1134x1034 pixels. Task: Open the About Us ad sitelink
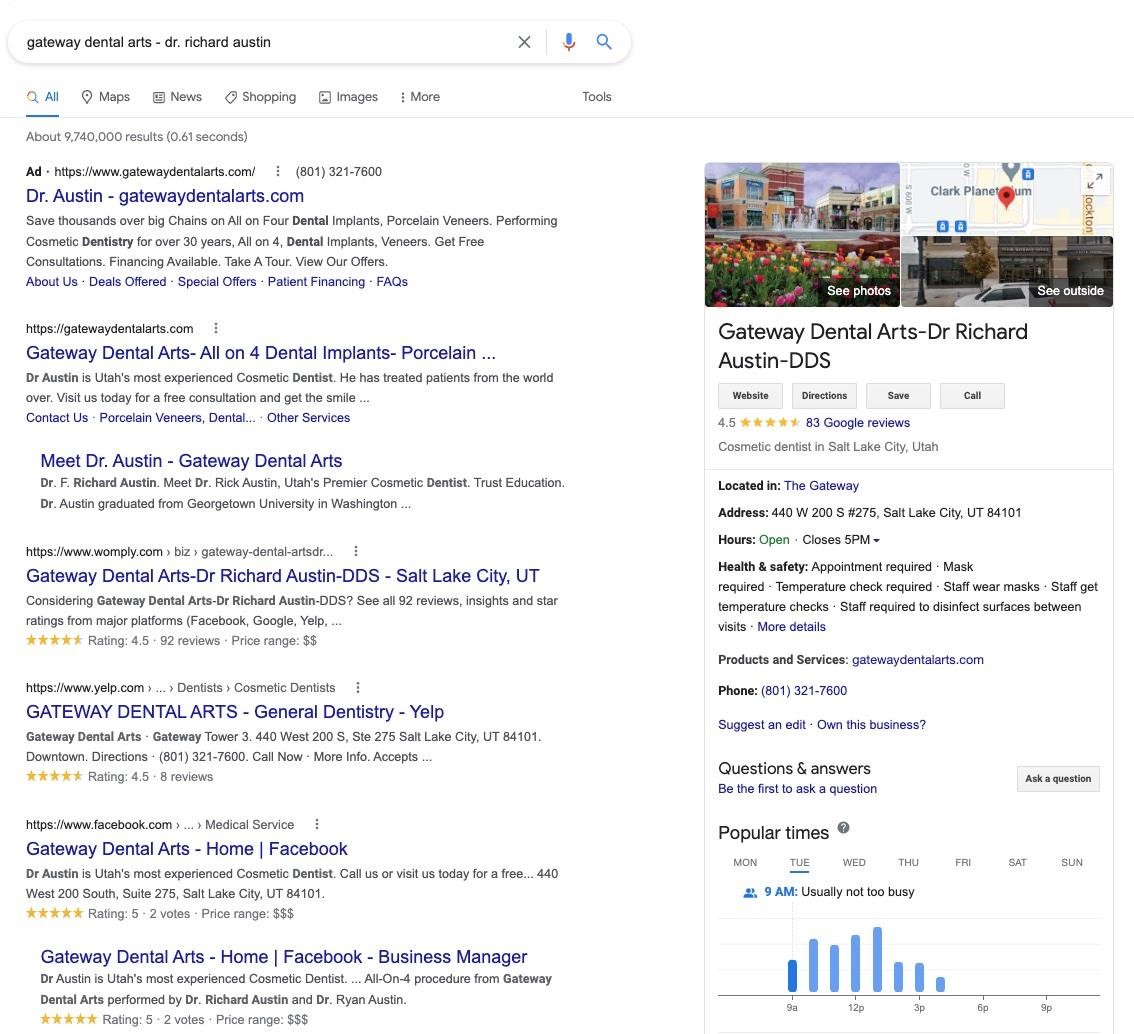tap(51, 282)
